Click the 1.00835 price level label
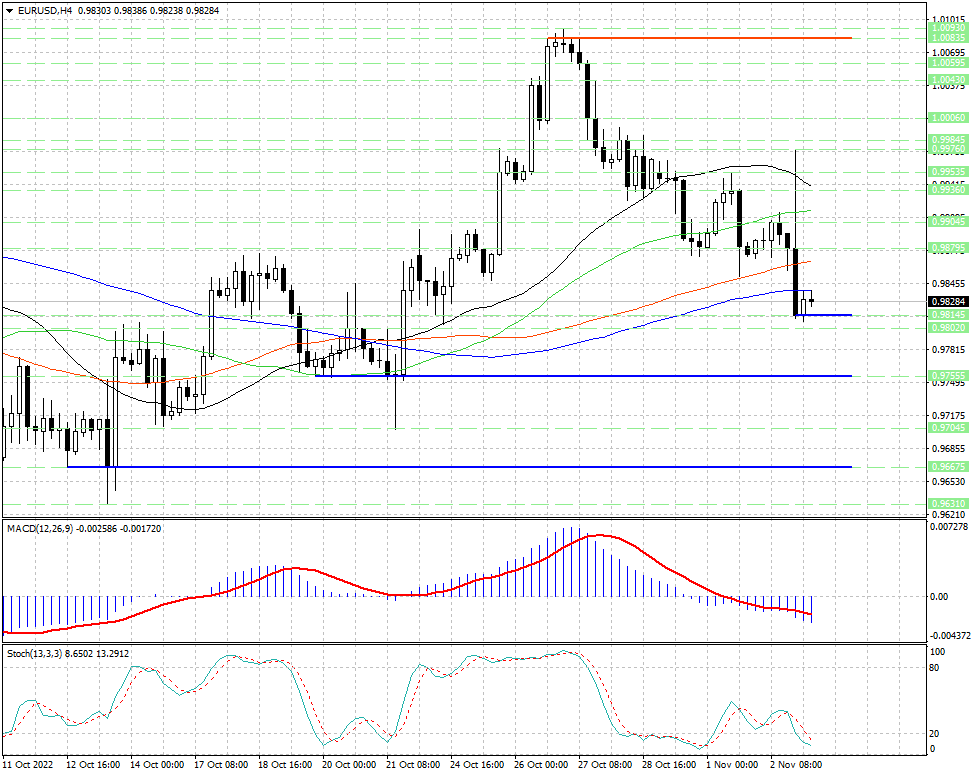The width and height of the screenshot is (972, 776). pyautogui.click(x=948, y=38)
